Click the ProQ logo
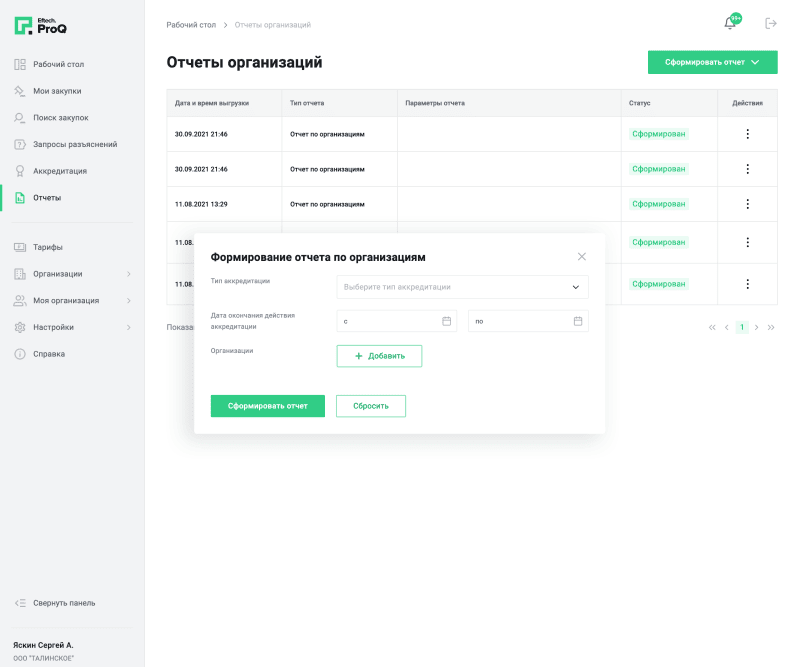 (x=41, y=26)
